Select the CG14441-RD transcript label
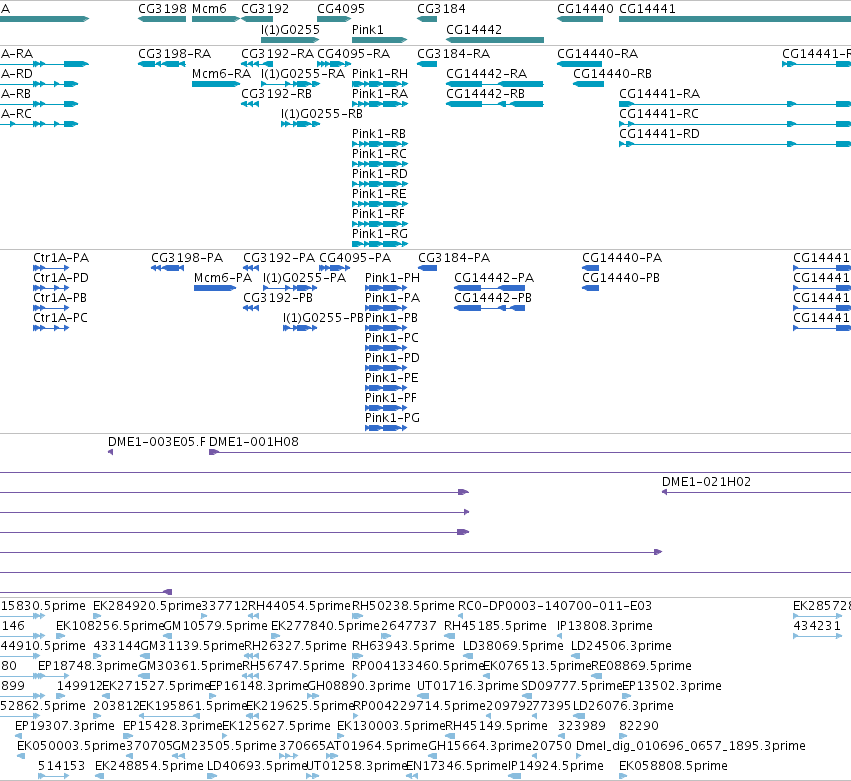The image size is (851, 781). [x=659, y=134]
